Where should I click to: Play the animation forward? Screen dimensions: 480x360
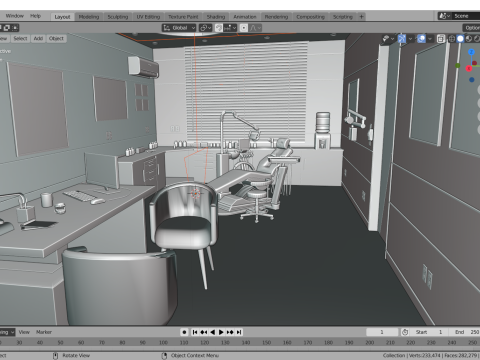[x=221, y=332]
